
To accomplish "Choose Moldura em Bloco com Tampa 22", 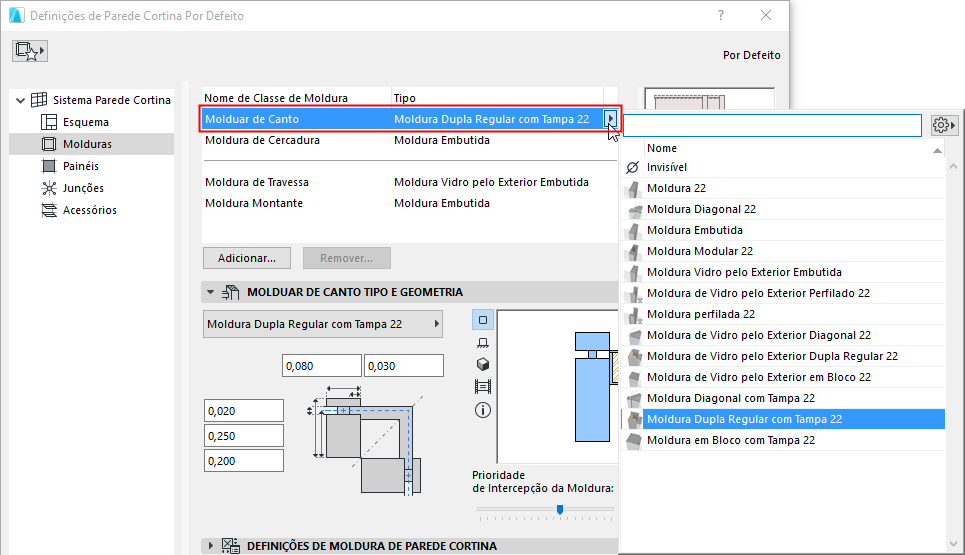I will [783, 441].
